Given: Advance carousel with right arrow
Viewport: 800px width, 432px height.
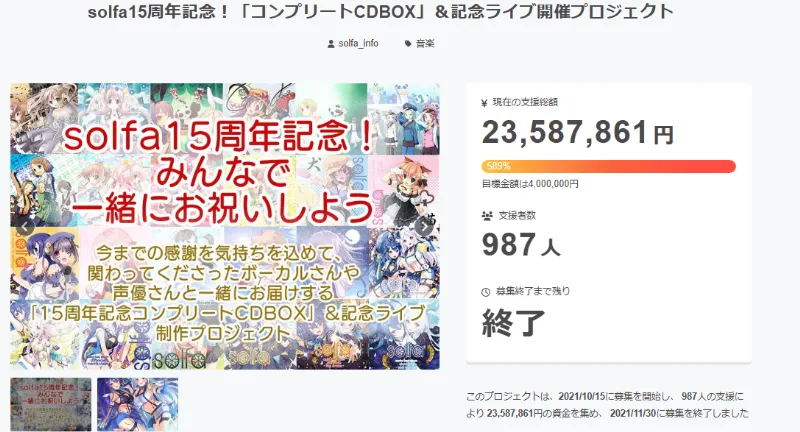Looking at the screenshot, I should [423, 227].
